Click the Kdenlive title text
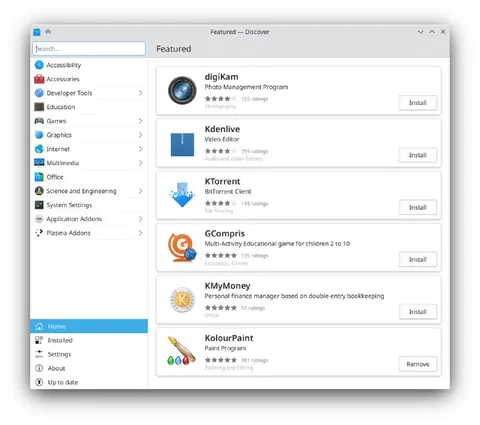Image resolution: width=480 pixels, height=425 pixels. 222,129
